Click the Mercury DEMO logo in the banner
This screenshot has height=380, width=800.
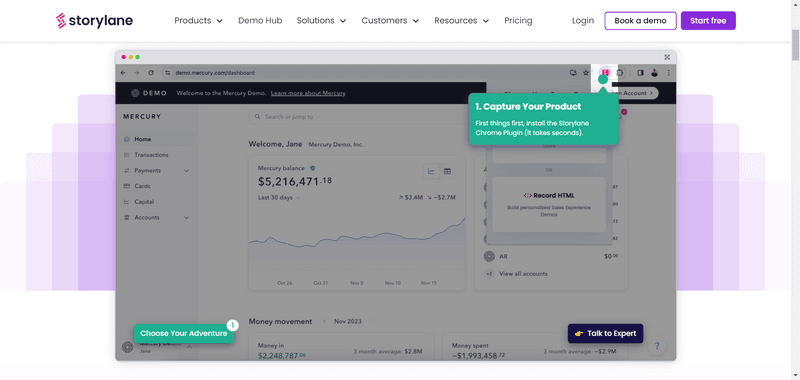(x=149, y=93)
